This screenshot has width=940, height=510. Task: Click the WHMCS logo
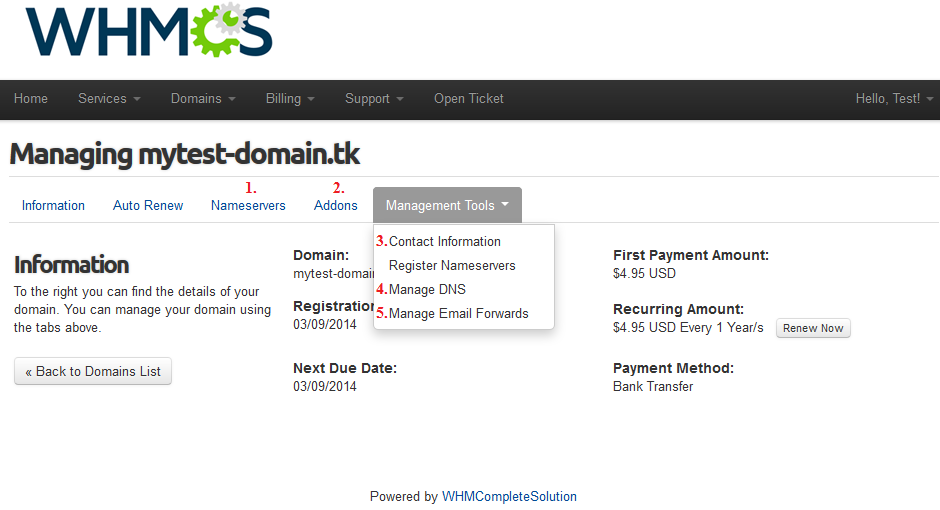149,32
